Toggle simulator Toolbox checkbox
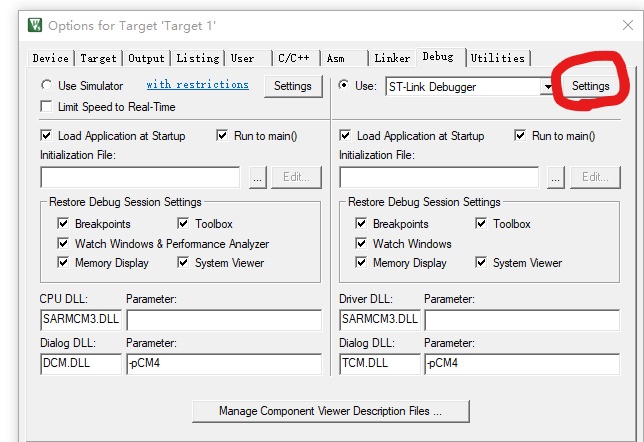This screenshot has height=442, width=644. (x=183, y=223)
